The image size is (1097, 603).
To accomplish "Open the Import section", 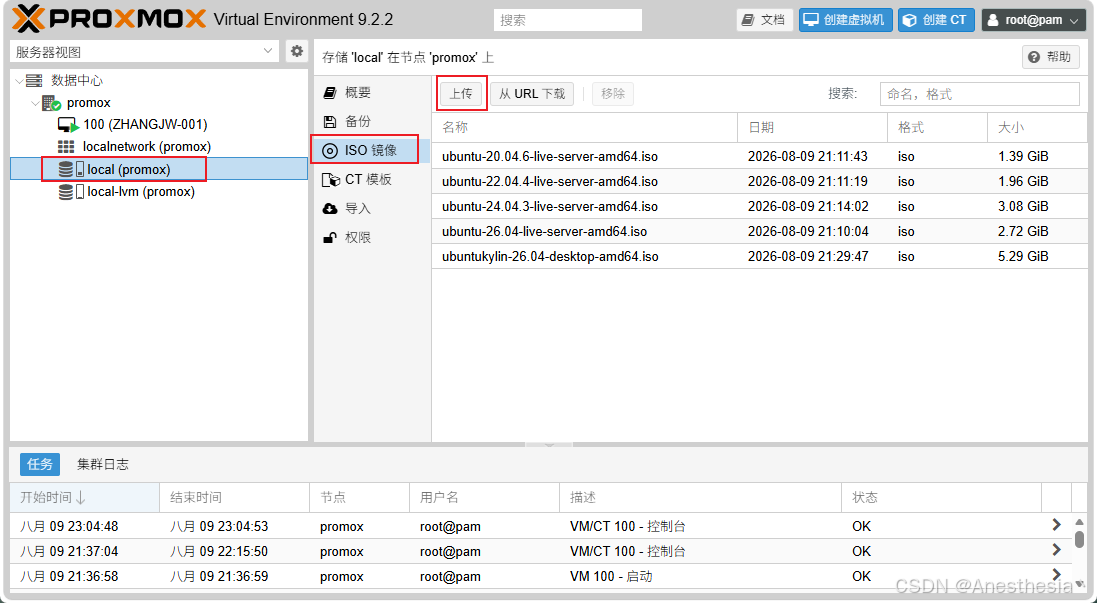I will 371,208.
